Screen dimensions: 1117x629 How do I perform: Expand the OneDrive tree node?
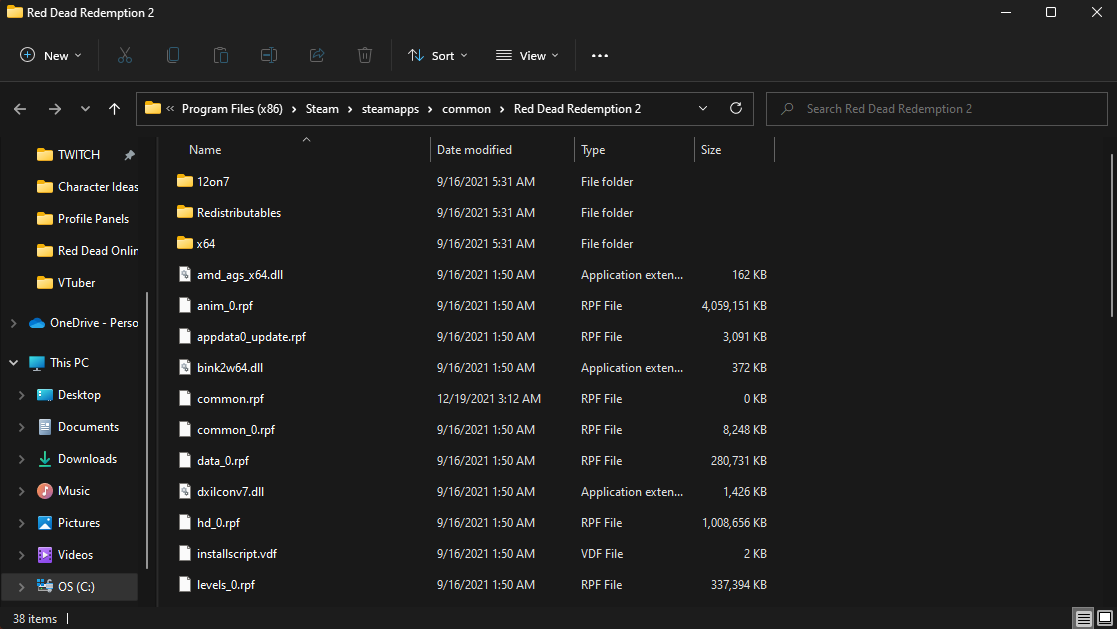(14, 323)
